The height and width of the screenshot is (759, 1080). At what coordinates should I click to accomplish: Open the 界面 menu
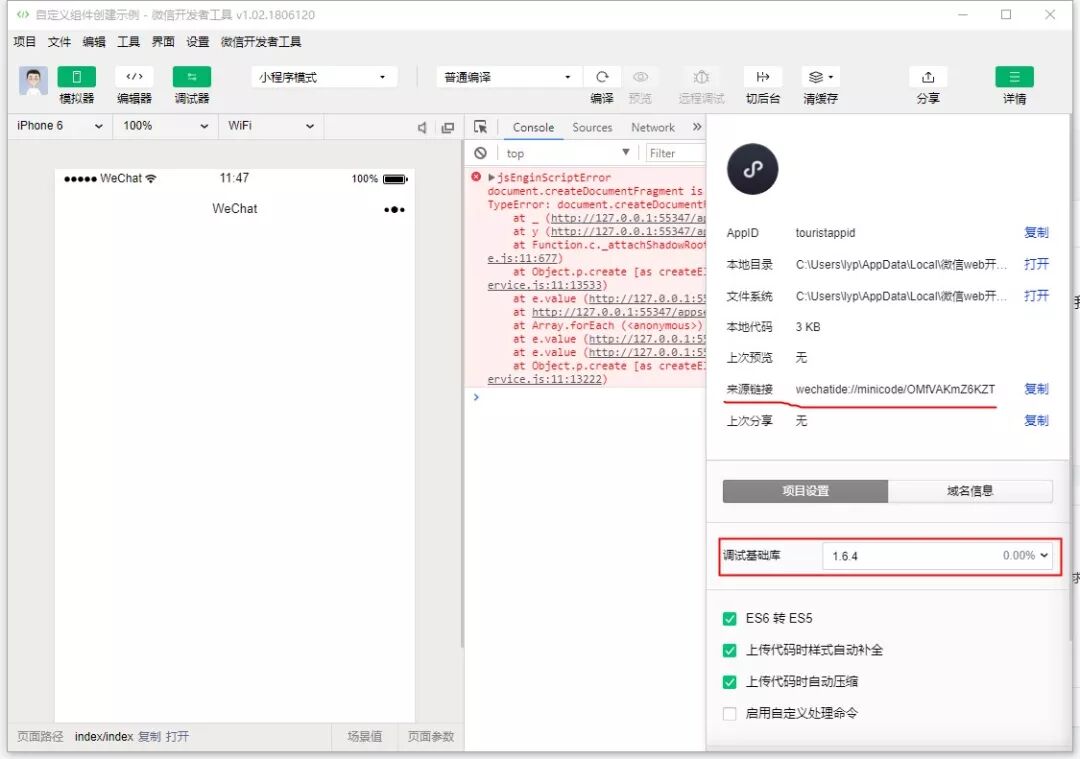163,41
